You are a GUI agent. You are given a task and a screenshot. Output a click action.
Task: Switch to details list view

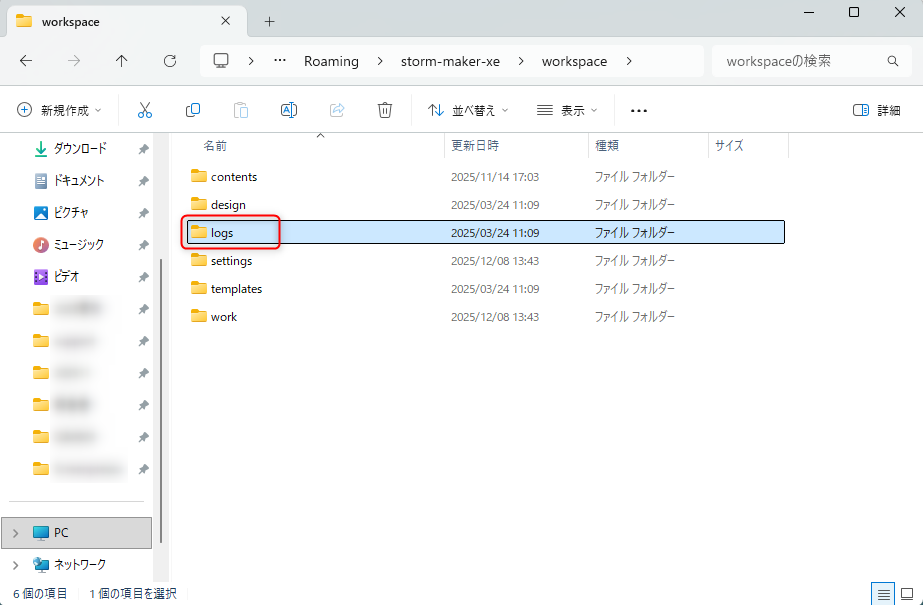[883, 594]
